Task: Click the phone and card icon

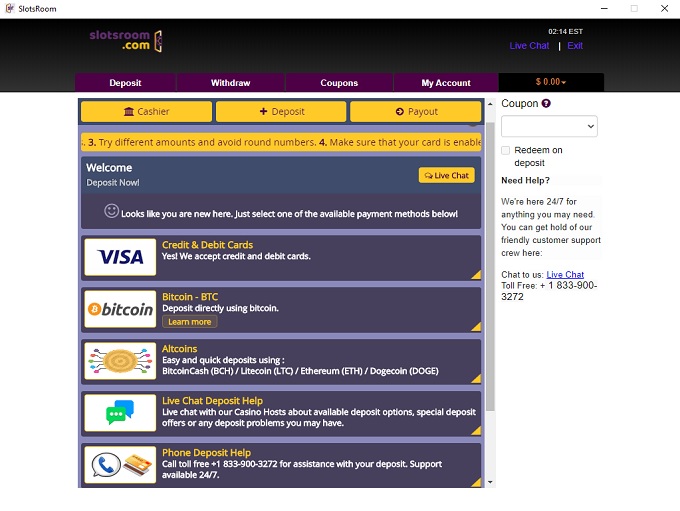Action: pos(121,465)
